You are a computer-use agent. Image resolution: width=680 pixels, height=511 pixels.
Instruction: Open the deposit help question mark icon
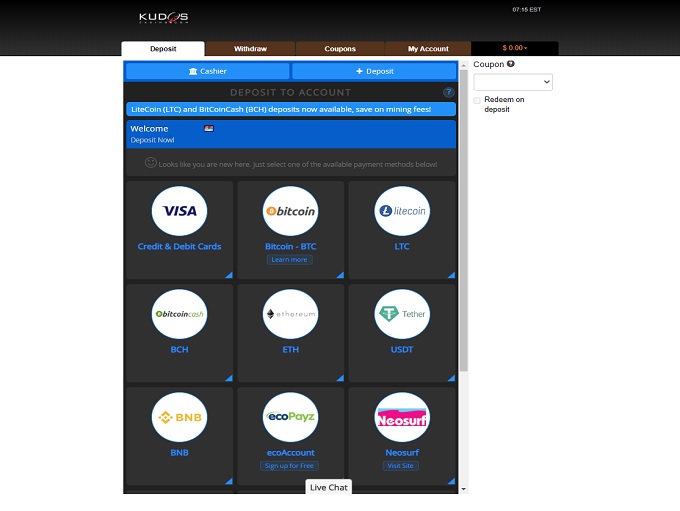pos(448,92)
